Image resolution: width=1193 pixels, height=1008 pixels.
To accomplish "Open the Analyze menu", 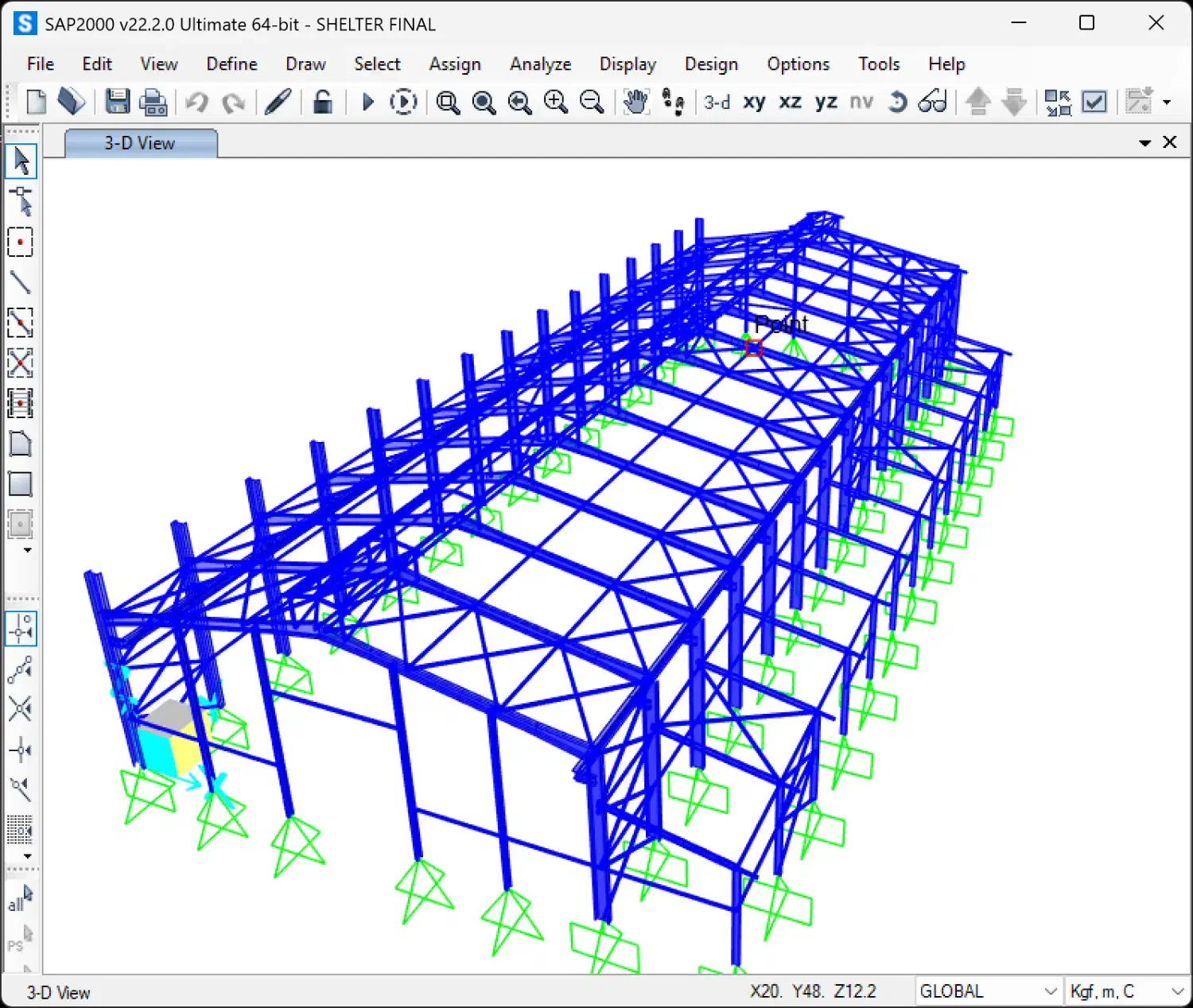I will (x=540, y=64).
